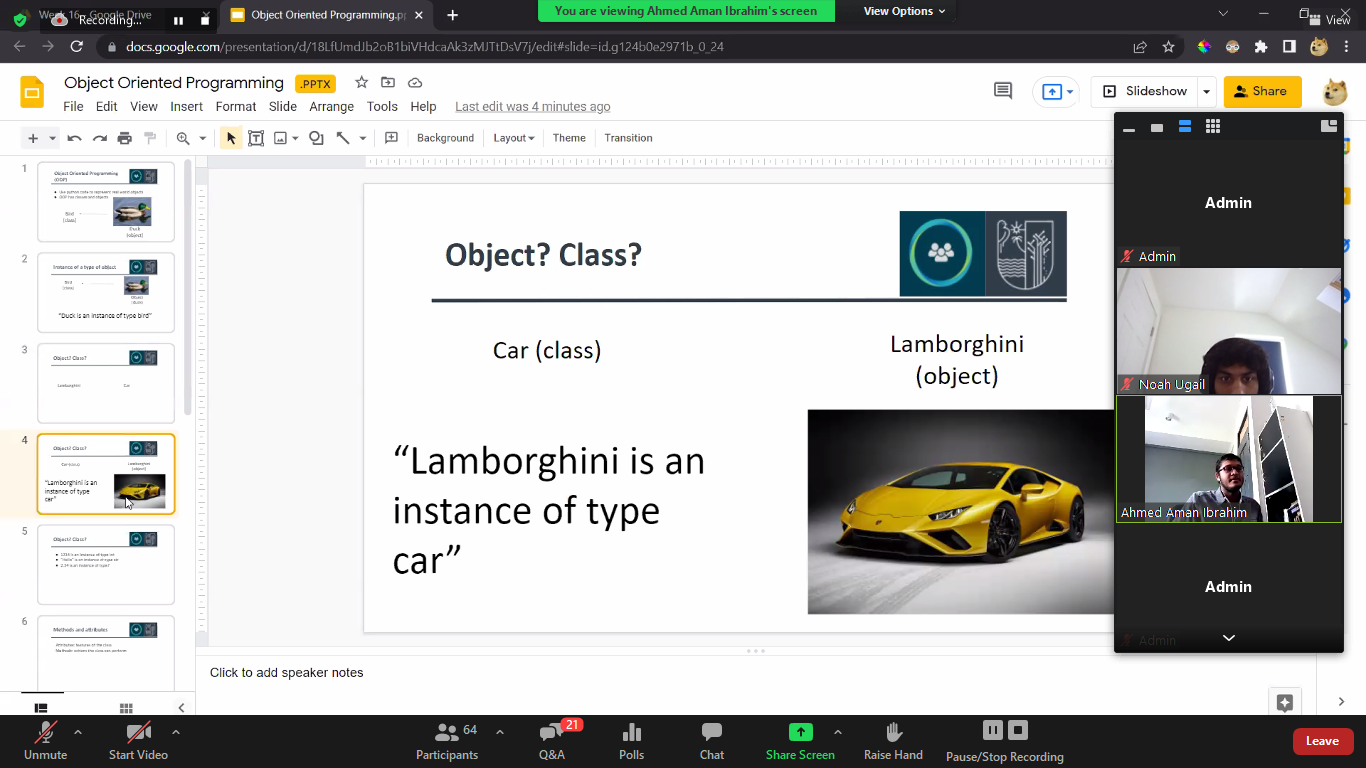Click the Google Slides home logo
The height and width of the screenshot is (768, 1366).
pyautogui.click(x=32, y=92)
